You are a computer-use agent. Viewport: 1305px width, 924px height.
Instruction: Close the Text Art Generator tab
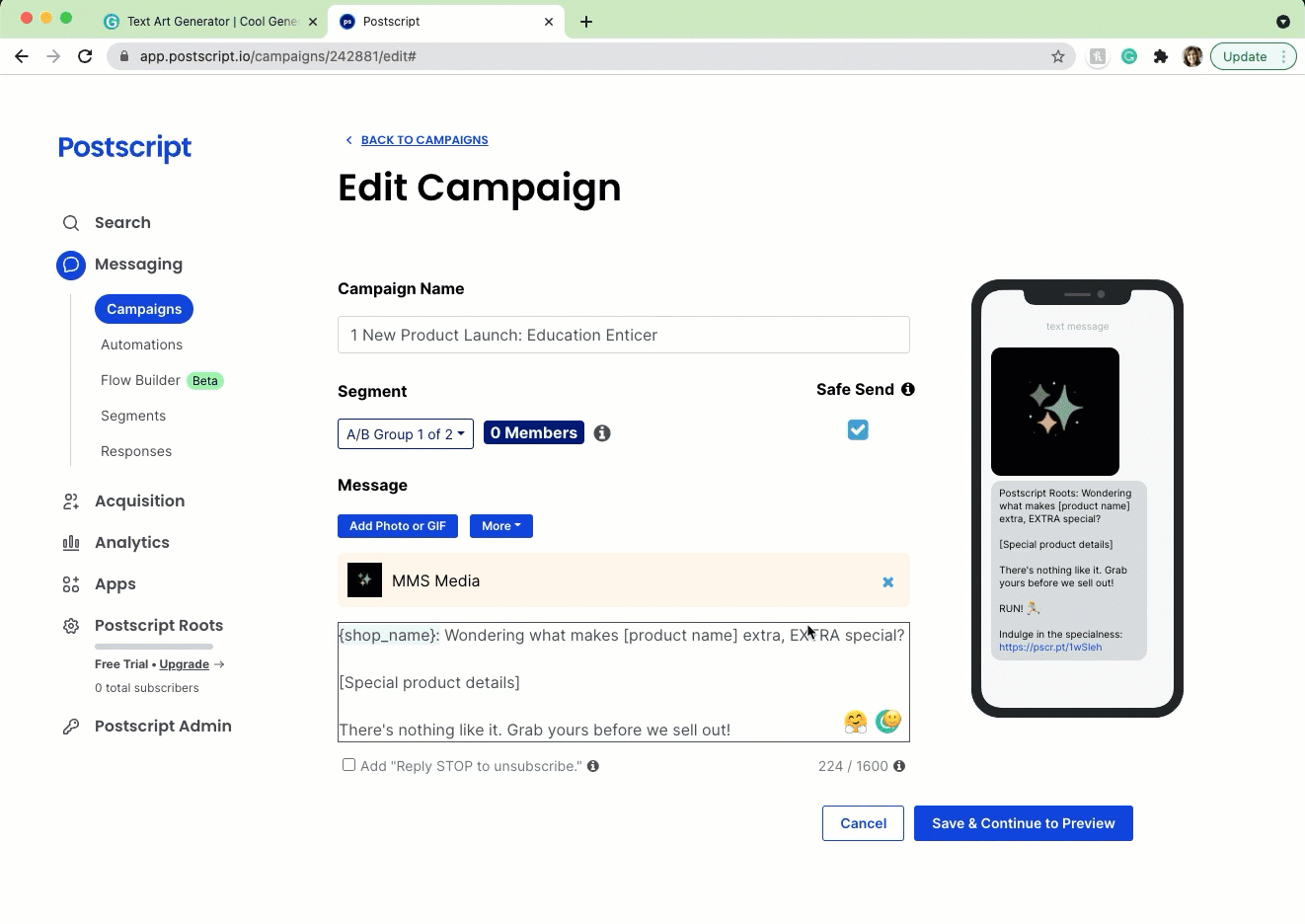pos(312,22)
